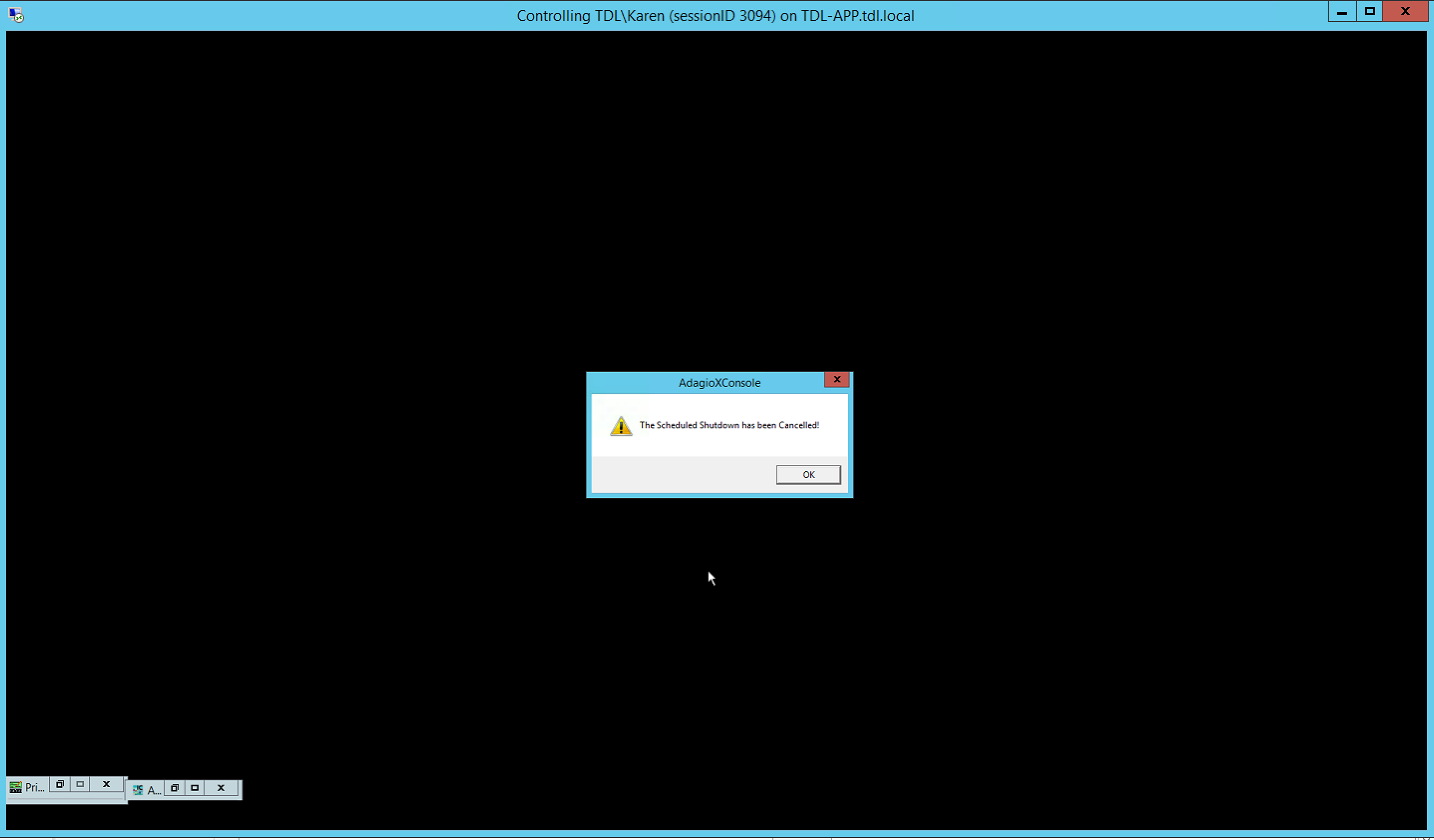Click the Controlling TDL\Karen title bar
Screen dimensions: 1434x840
pos(715,15)
